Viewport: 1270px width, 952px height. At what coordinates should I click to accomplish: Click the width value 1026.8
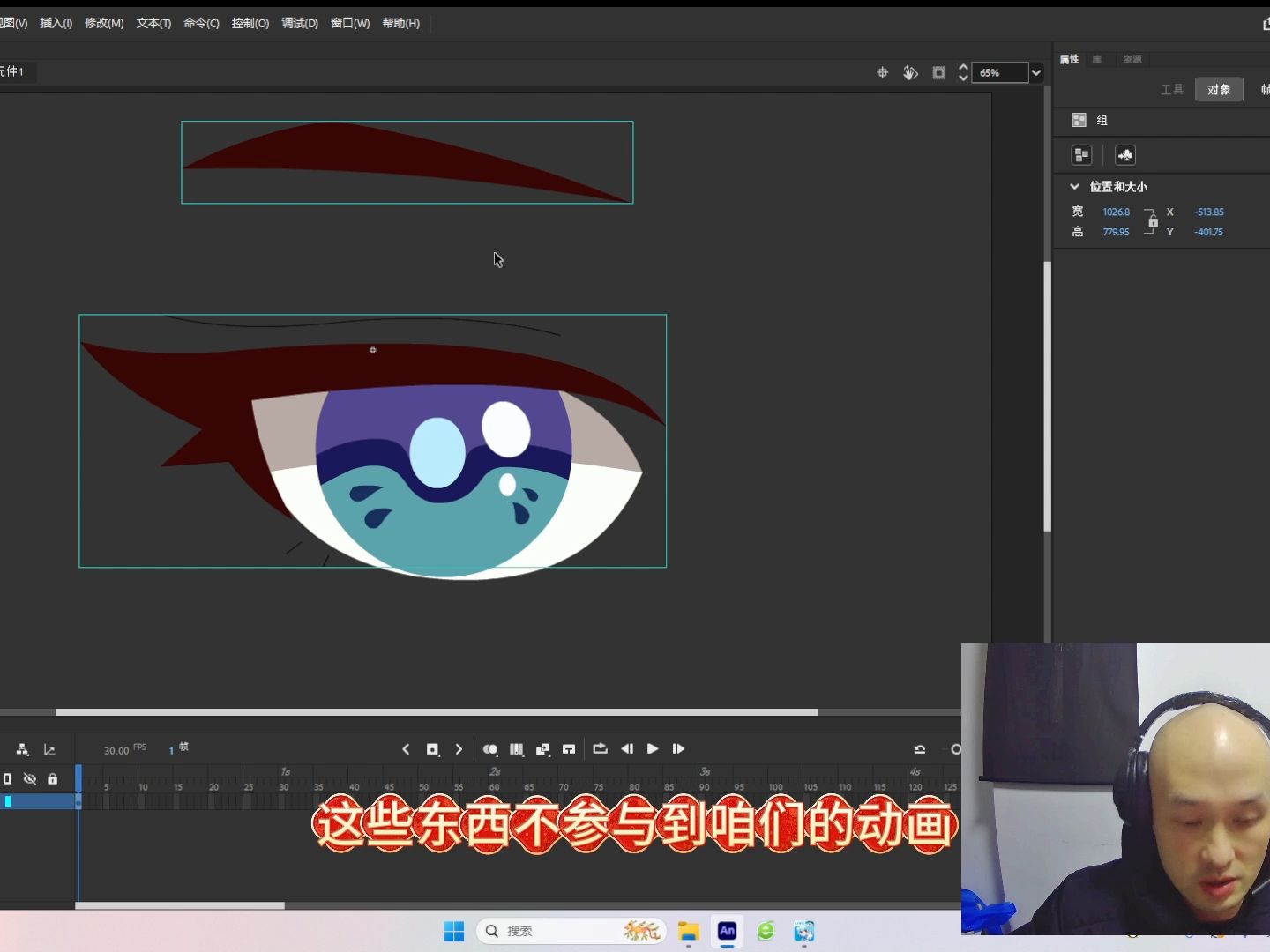[1116, 212]
